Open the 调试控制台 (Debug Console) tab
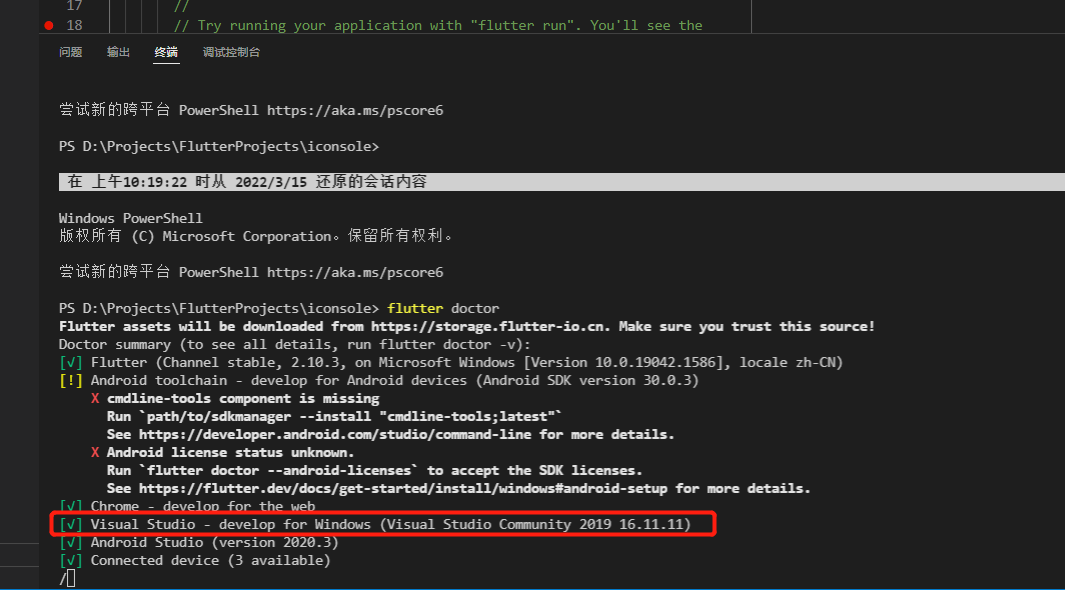This screenshot has height=590, width=1065. tap(231, 52)
